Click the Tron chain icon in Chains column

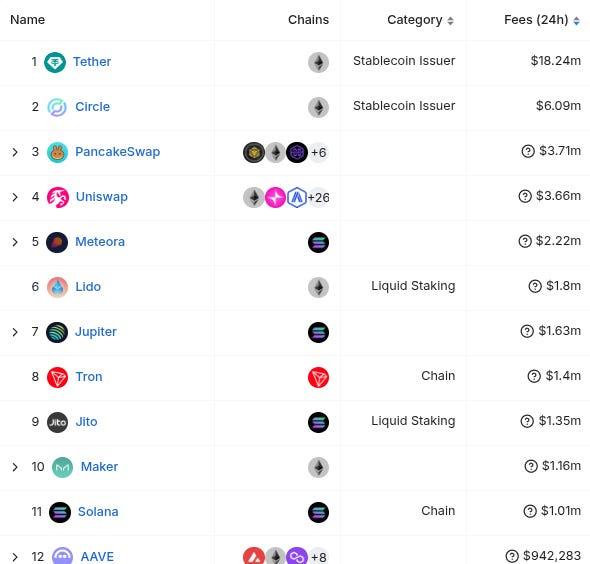coord(318,377)
